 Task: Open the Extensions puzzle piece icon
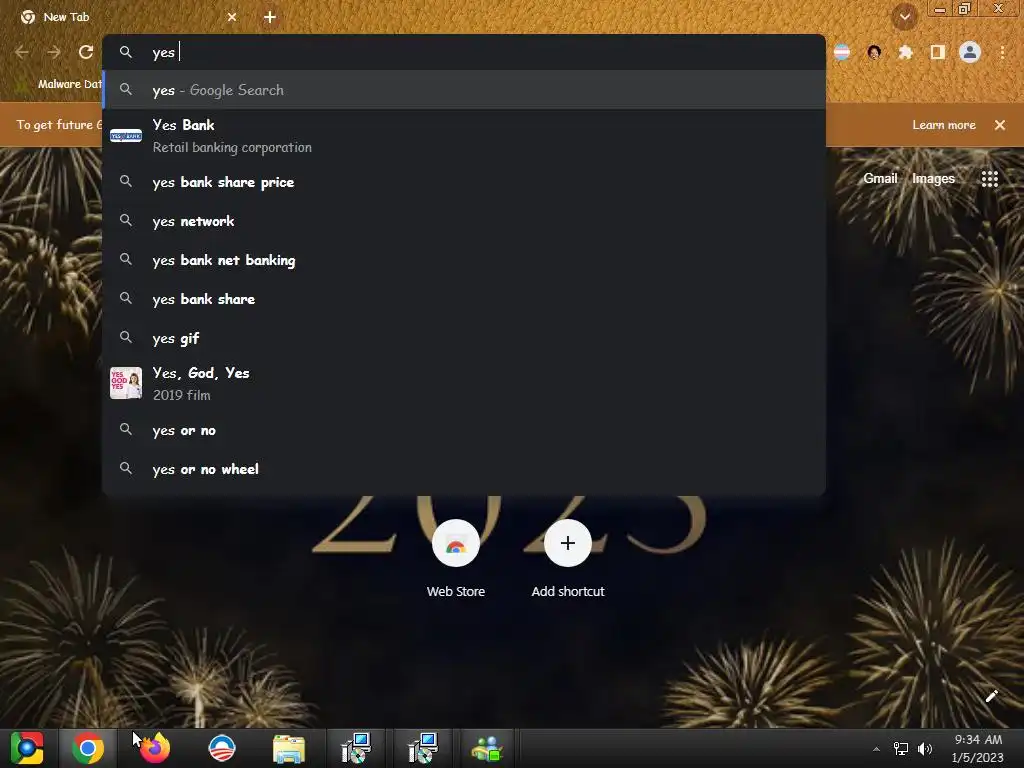pos(905,52)
